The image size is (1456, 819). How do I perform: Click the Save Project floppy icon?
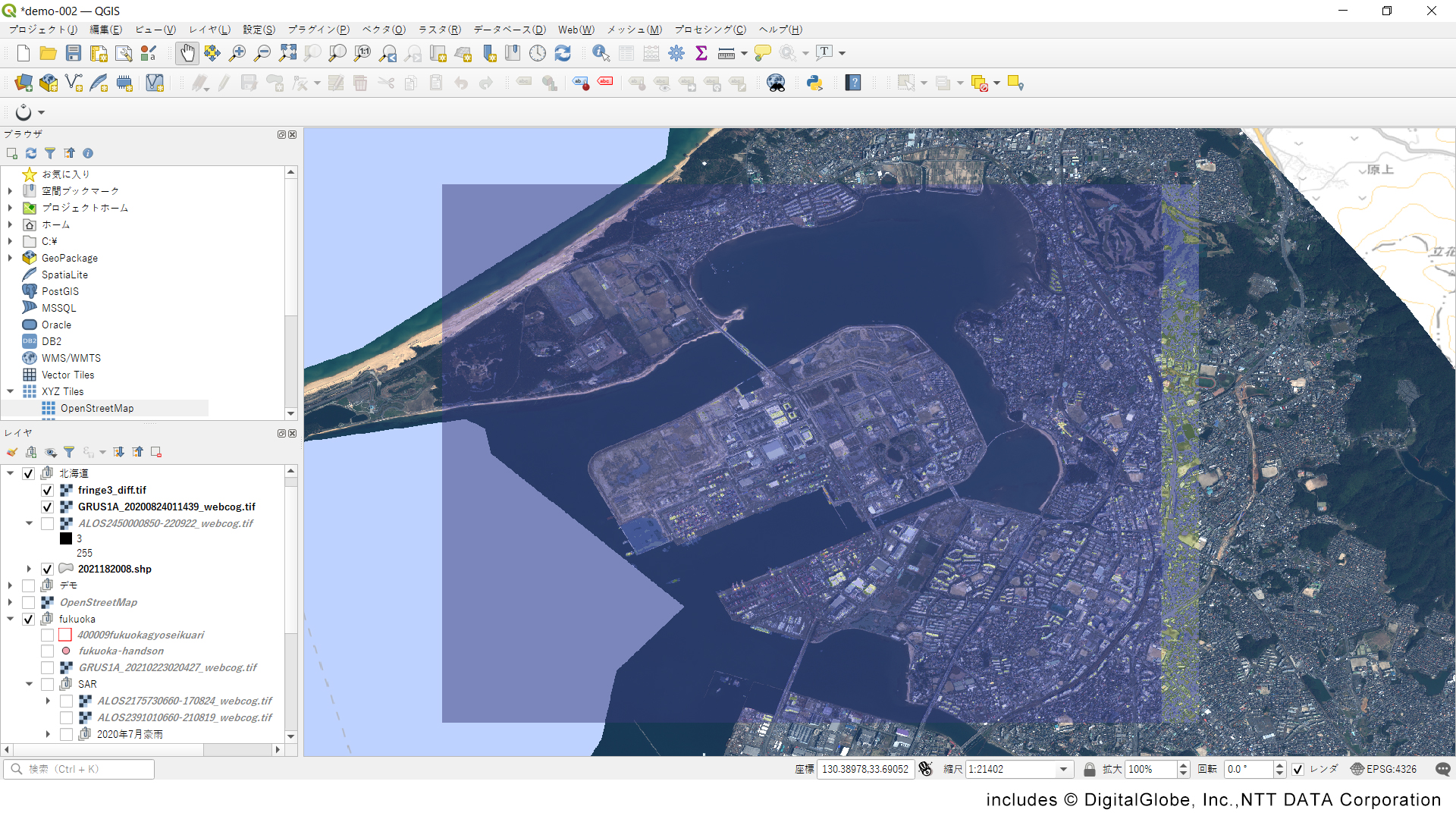coord(74,53)
